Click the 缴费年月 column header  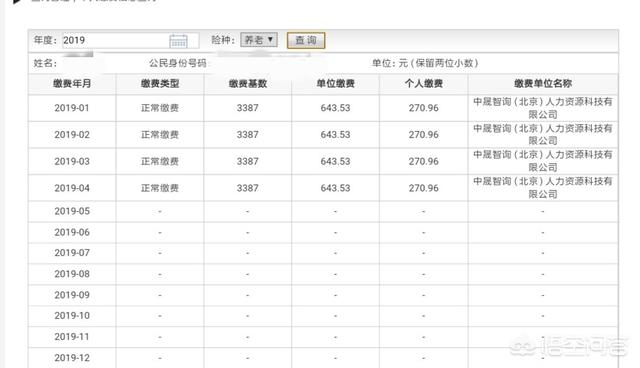[72, 84]
